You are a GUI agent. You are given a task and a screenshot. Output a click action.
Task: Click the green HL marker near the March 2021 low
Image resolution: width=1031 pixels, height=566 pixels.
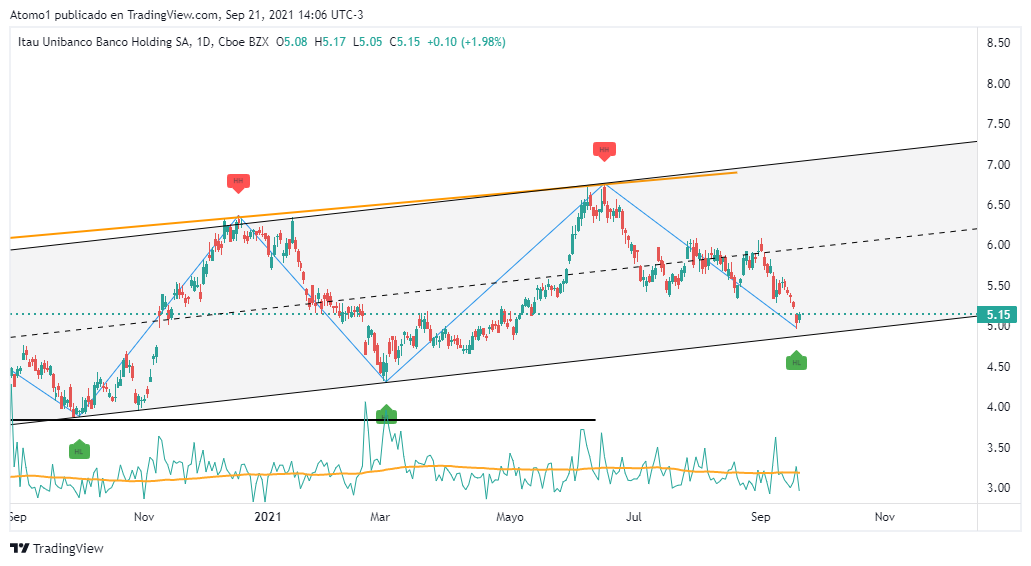386,414
